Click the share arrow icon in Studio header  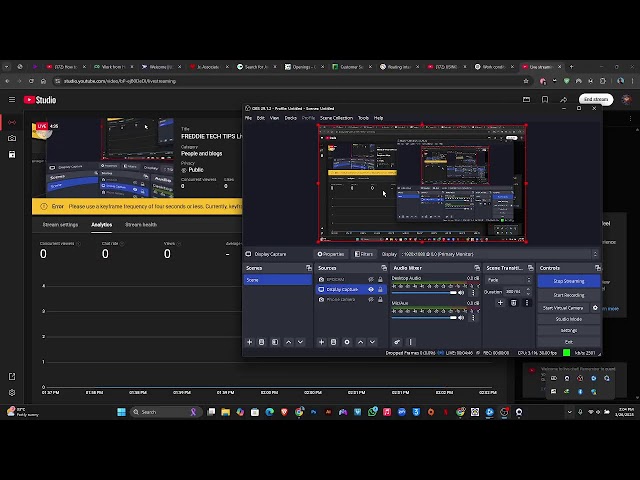(564, 100)
